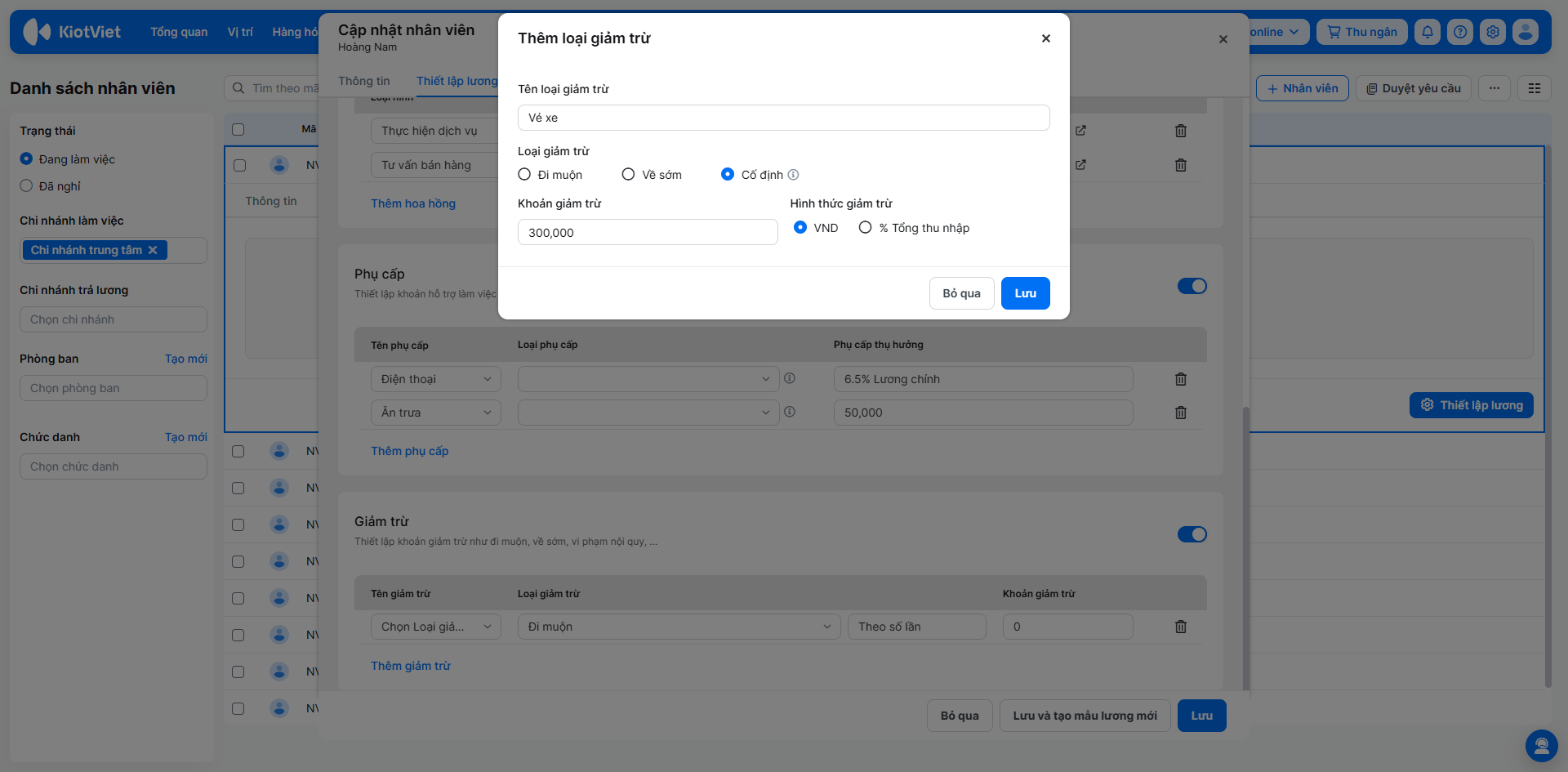
Task: Open external link for Tư vấn bán hàng row
Action: tap(1080, 165)
